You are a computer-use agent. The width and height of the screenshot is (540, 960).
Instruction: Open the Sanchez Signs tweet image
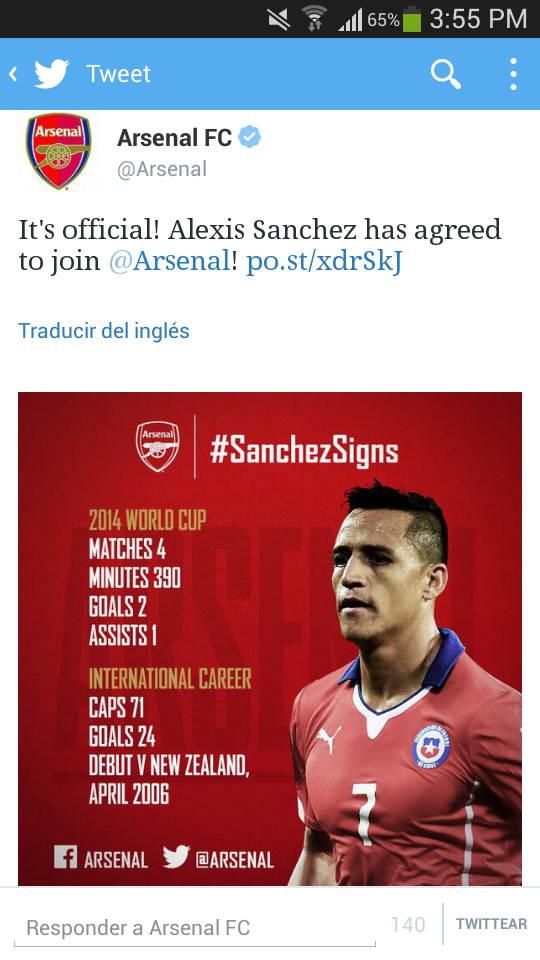tap(270, 639)
